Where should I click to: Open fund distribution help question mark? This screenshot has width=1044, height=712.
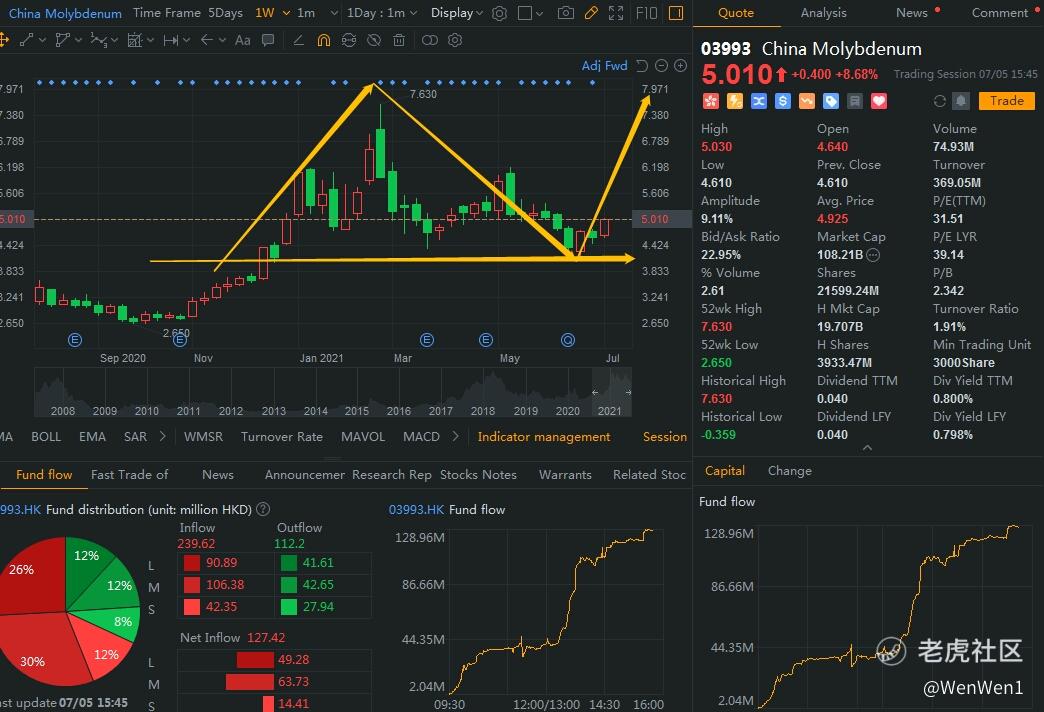(x=264, y=509)
